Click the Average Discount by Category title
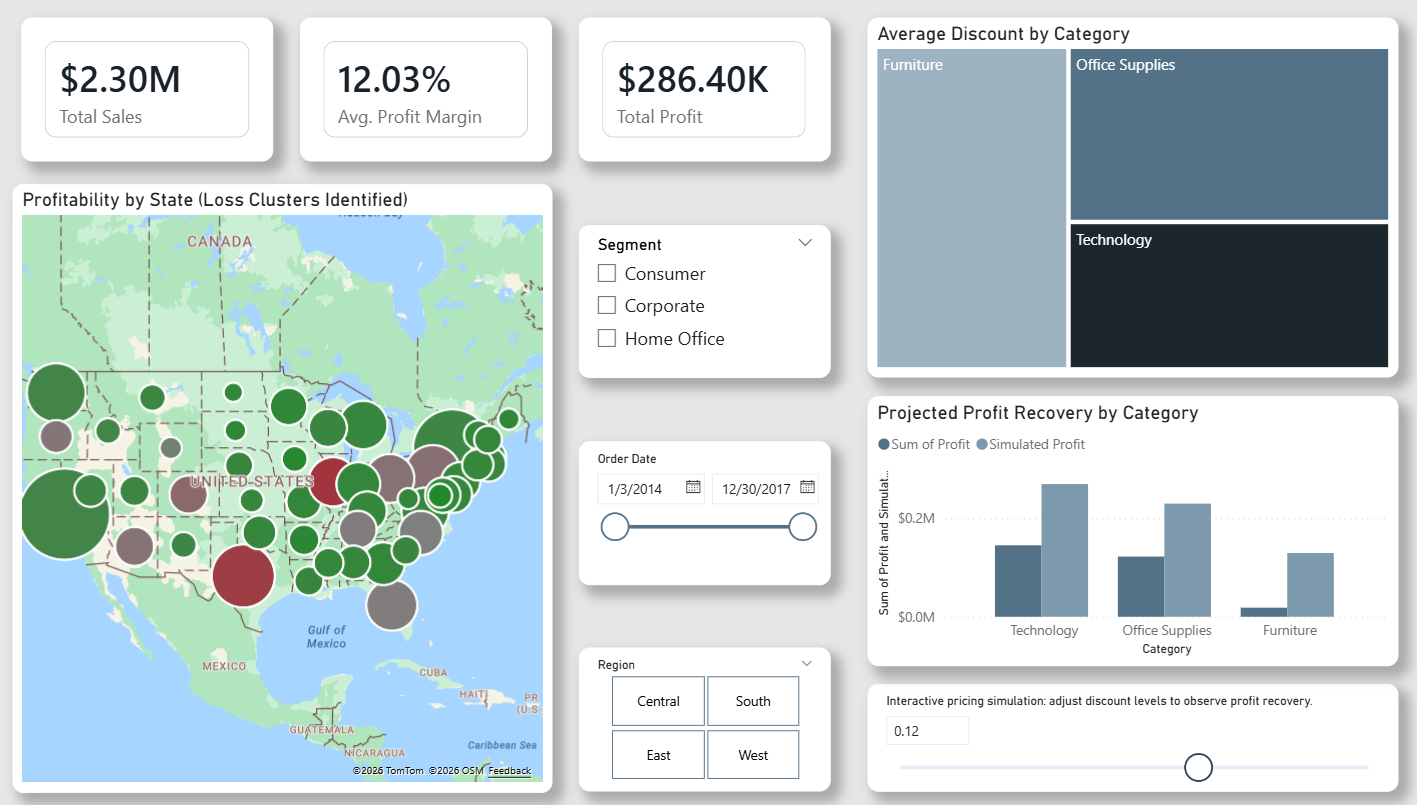 (1003, 34)
